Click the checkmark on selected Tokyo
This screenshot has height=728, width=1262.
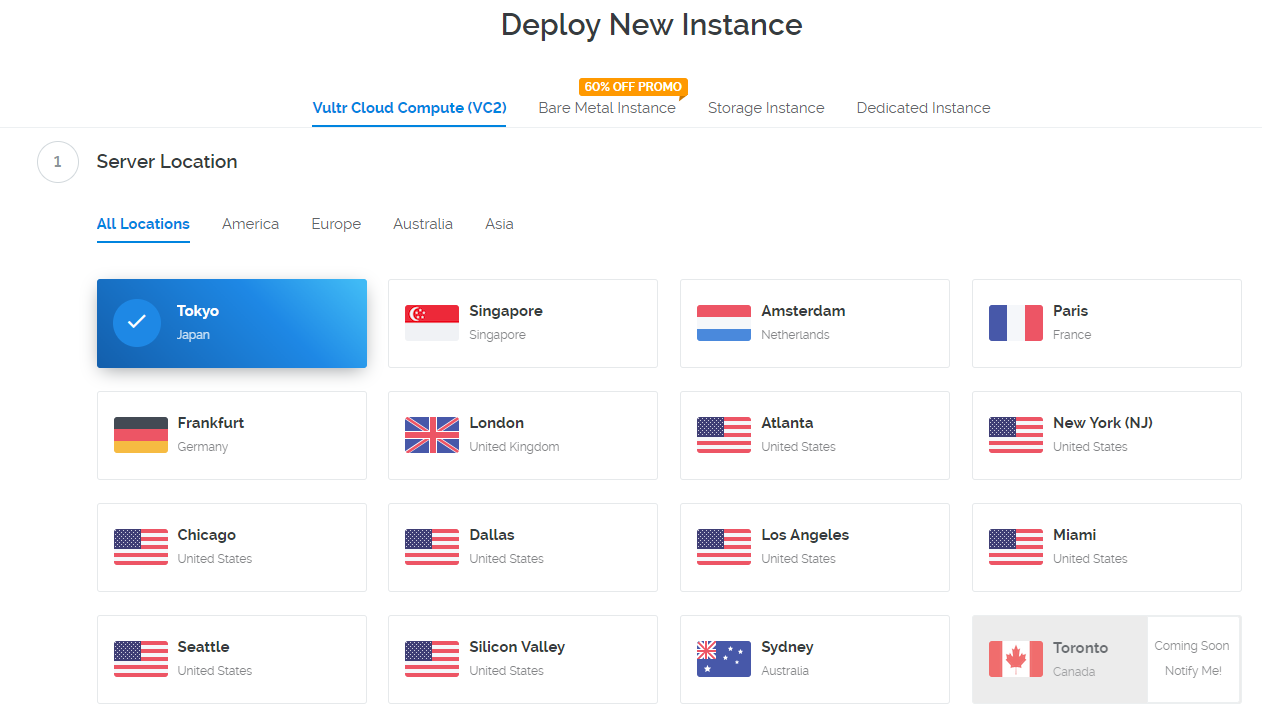tap(137, 323)
